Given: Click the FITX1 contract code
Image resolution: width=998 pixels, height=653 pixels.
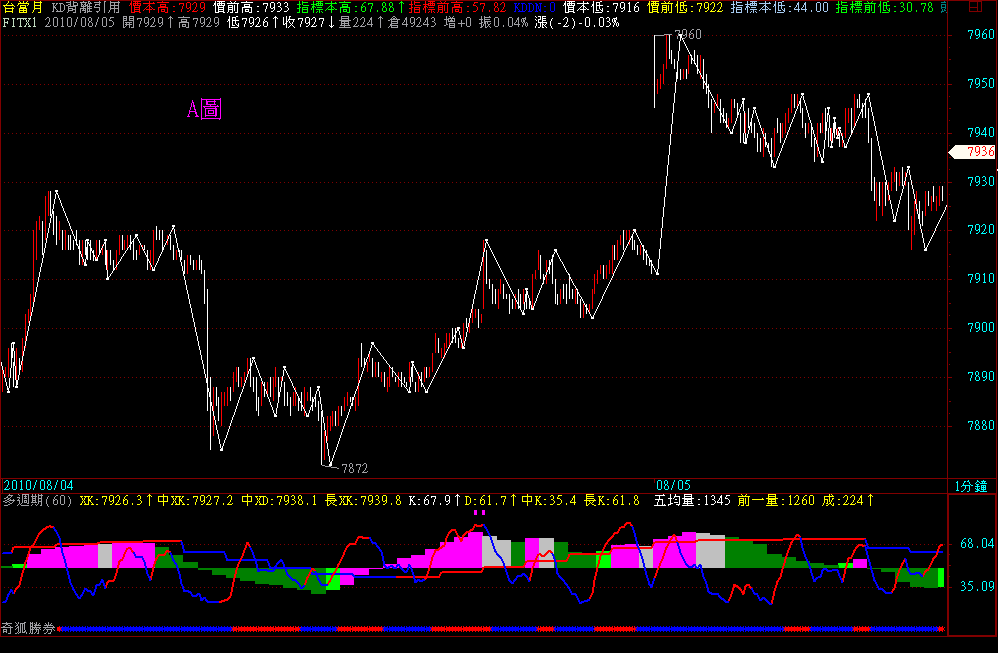Looking at the screenshot, I should [x=20, y=22].
